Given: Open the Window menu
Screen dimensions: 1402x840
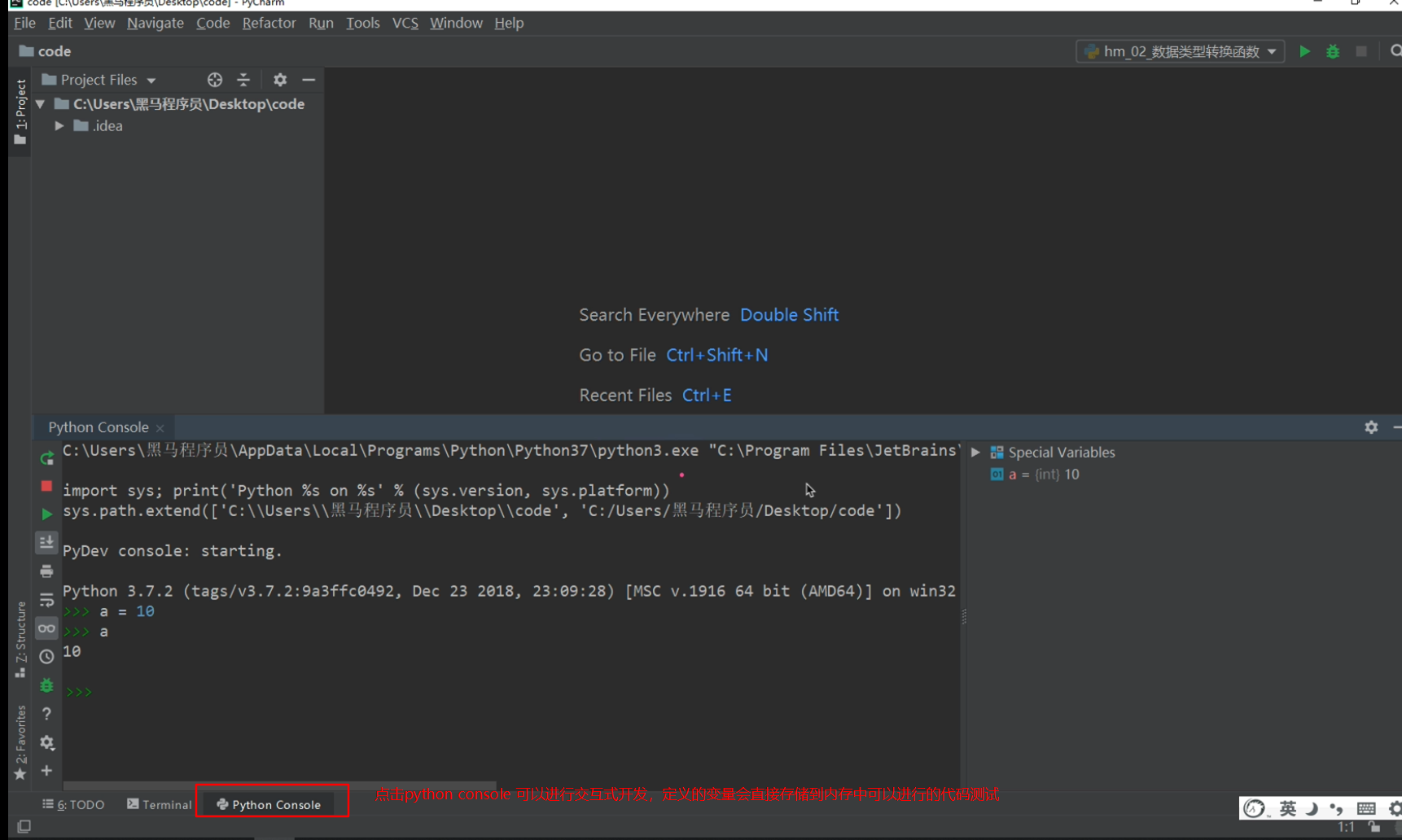Looking at the screenshot, I should pos(457,23).
